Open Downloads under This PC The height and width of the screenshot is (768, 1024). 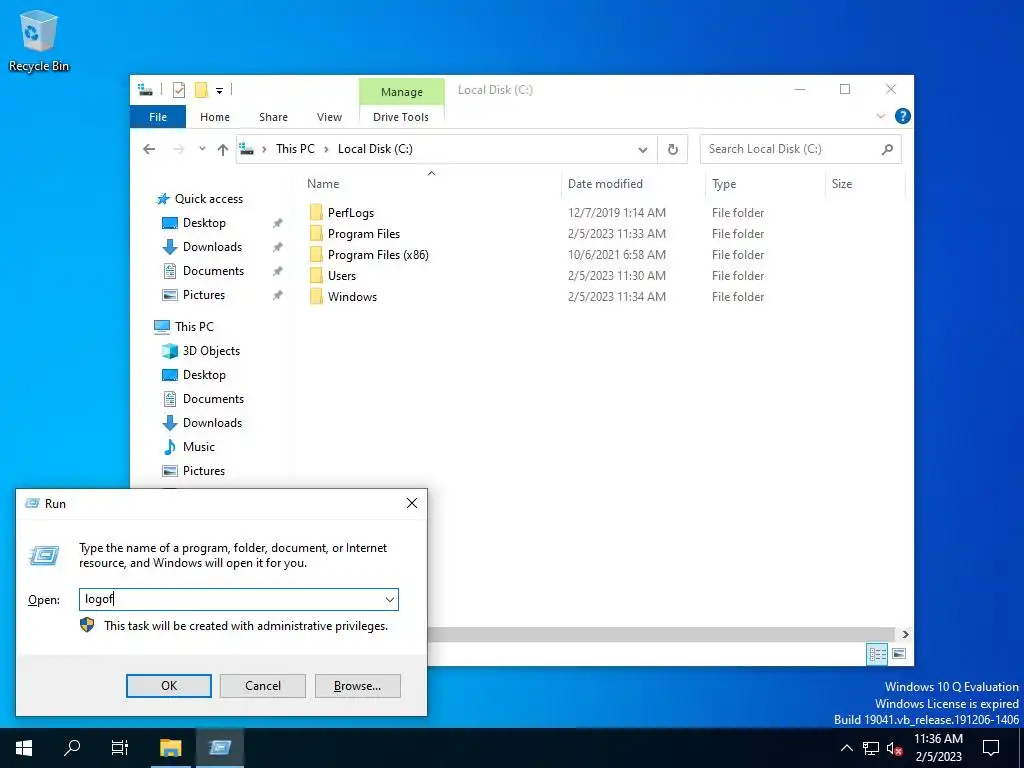click(212, 423)
